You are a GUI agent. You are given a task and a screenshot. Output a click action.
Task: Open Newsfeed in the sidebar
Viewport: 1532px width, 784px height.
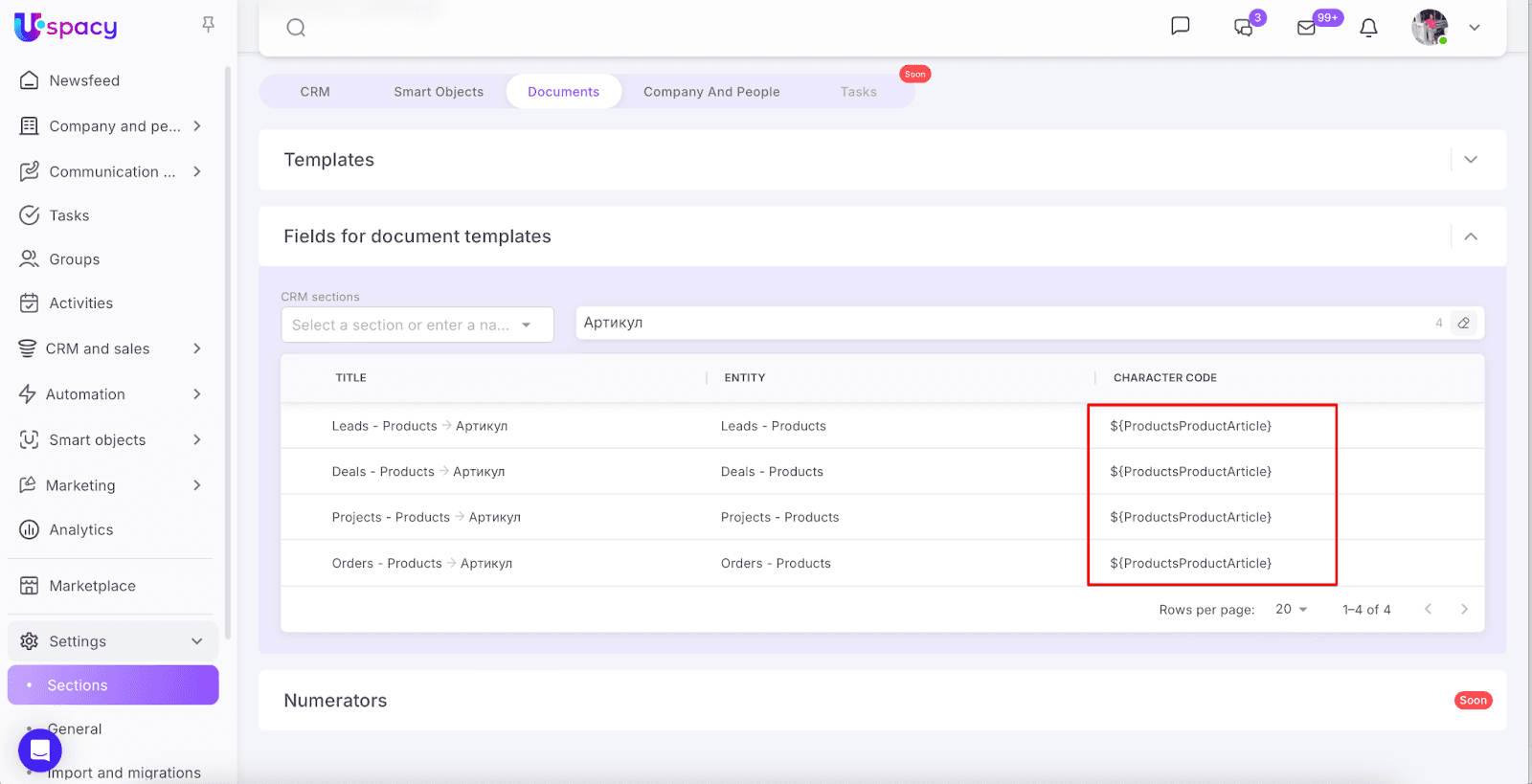pyautogui.click(x=84, y=80)
